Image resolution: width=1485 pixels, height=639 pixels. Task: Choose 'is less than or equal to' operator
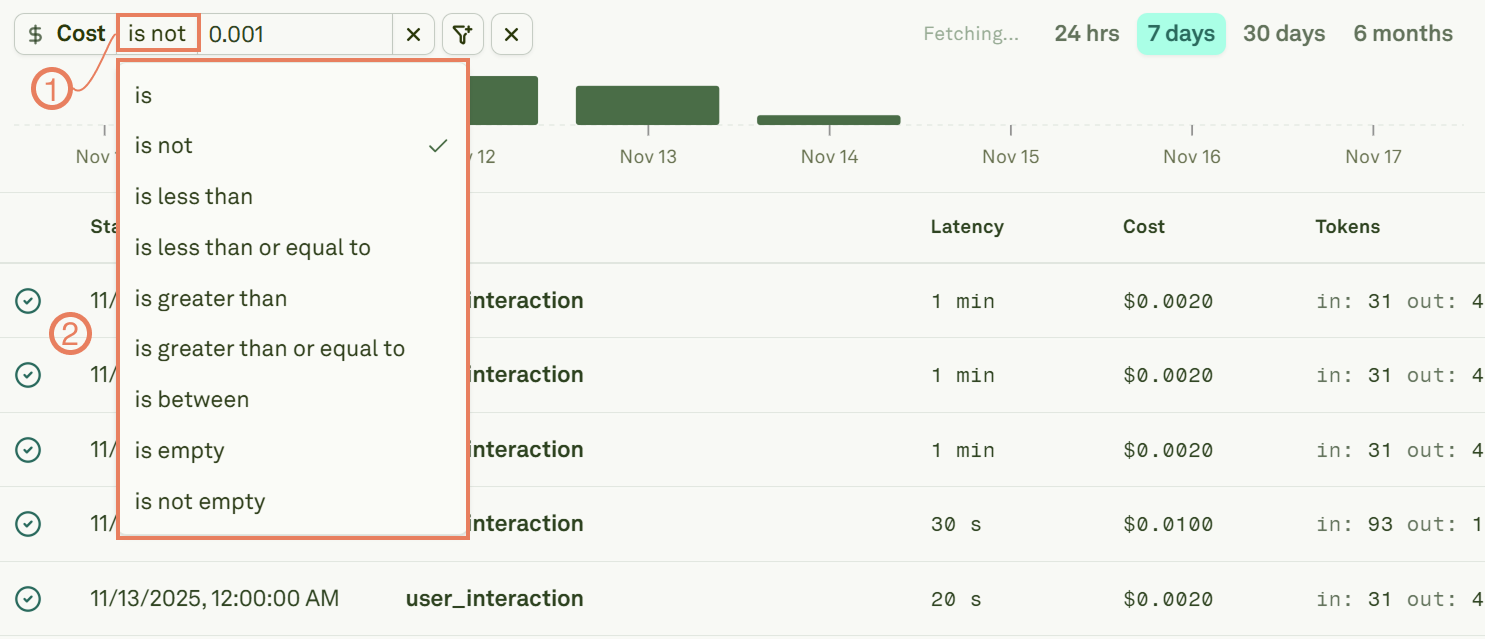(253, 247)
